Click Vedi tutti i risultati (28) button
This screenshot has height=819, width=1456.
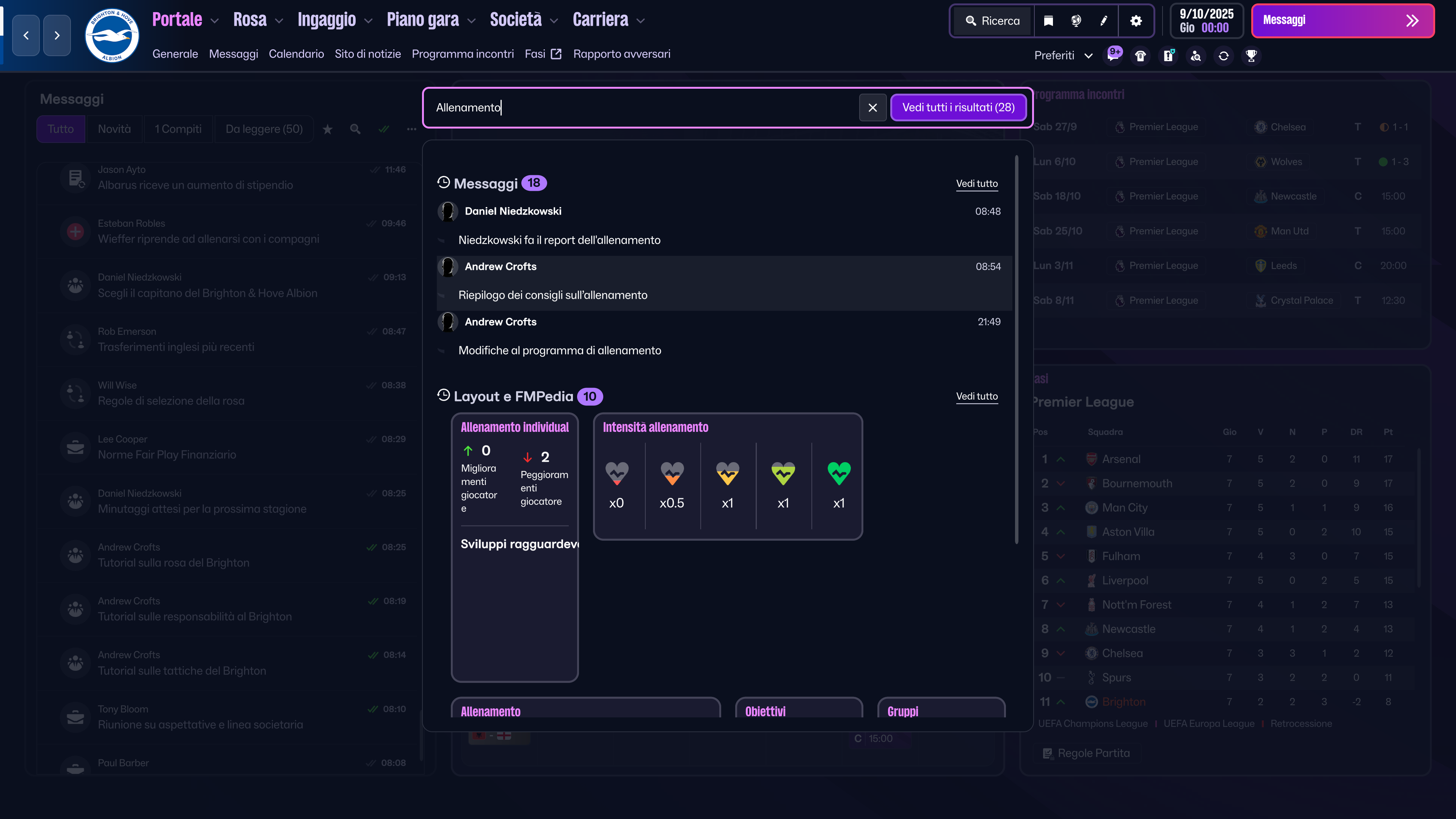pyautogui.click(x=958, y=107)
